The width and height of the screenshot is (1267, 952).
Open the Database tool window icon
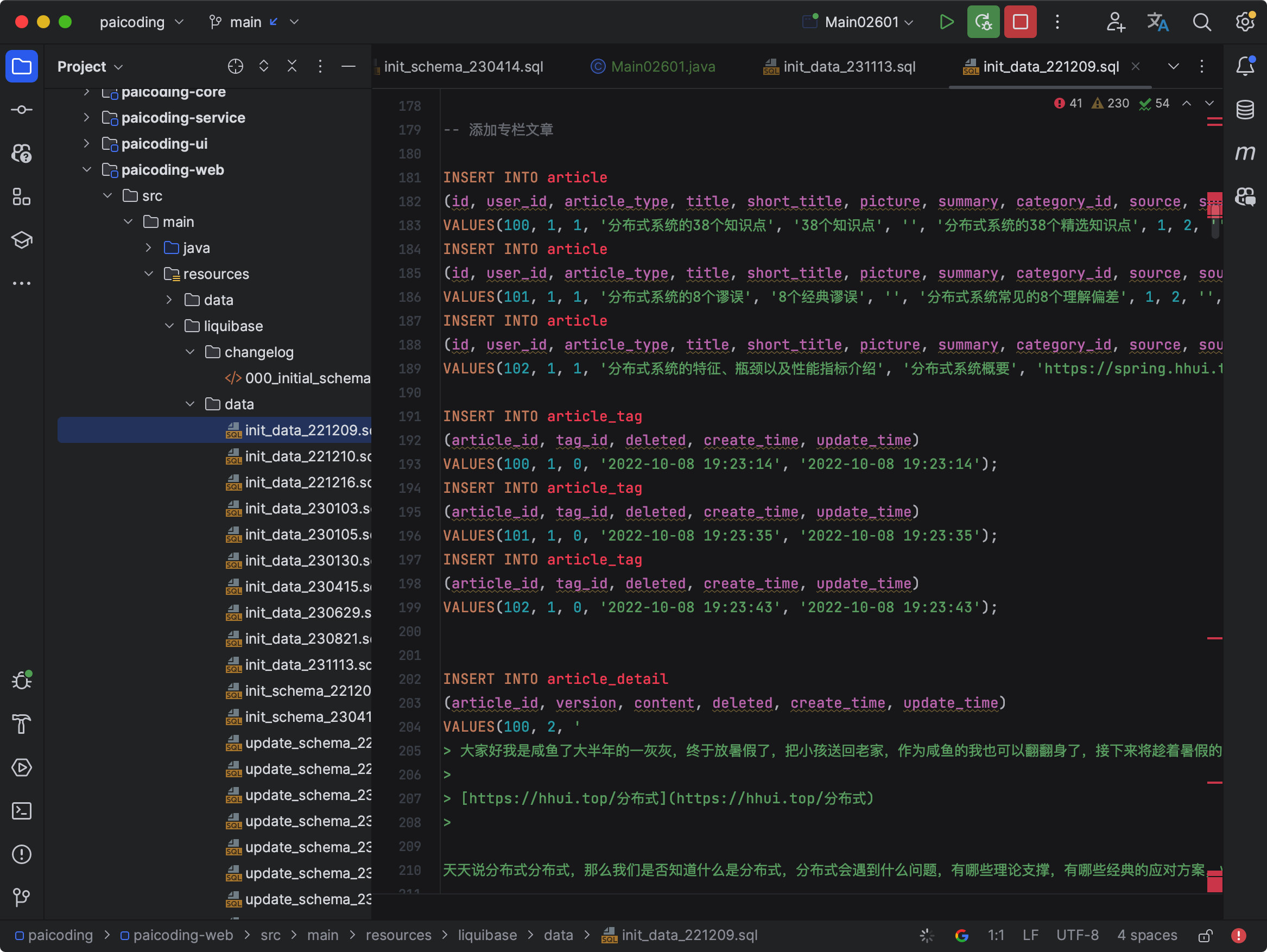point(1245,110)
